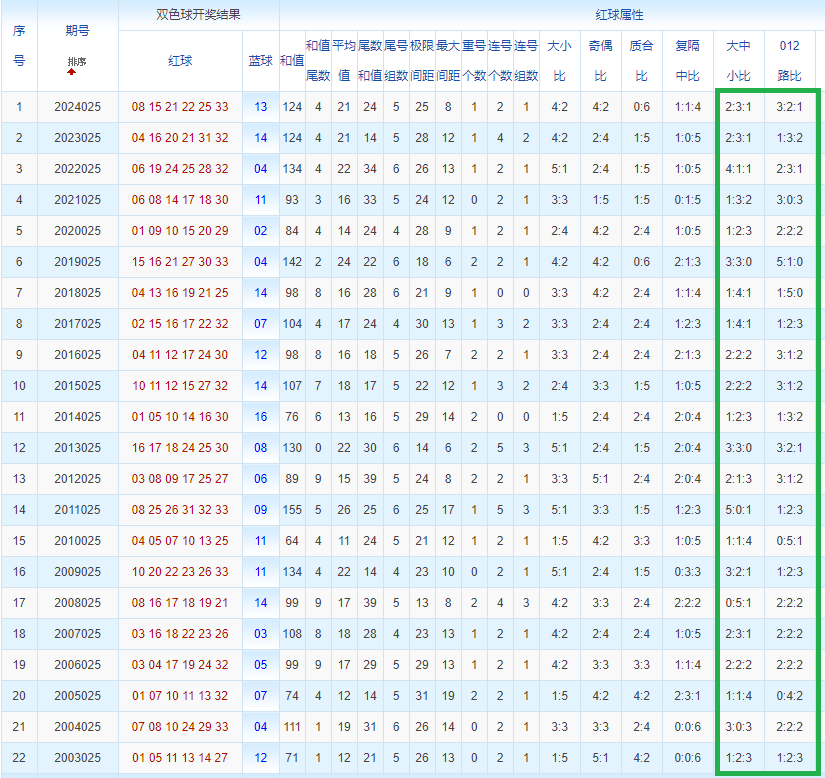Select the 红球 column header
The width and height of the screenshot is (825, 778).
click(180, 61)
